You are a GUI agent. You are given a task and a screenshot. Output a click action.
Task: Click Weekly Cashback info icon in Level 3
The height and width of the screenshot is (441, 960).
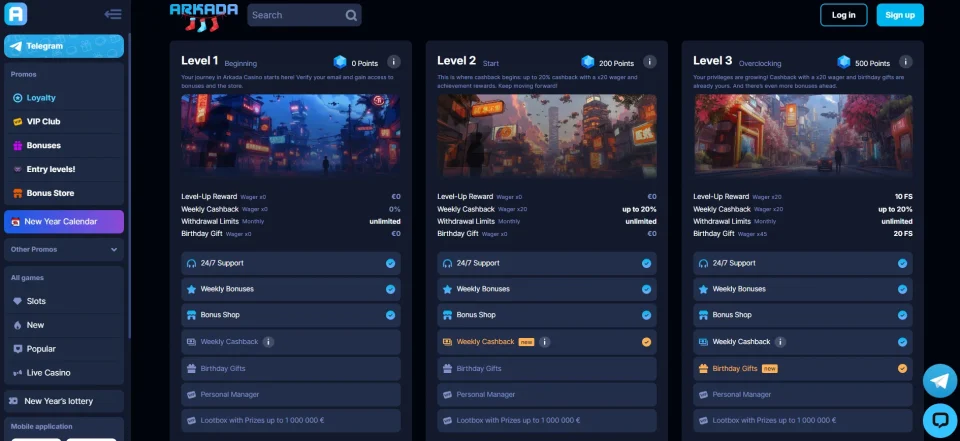click(780, 342)
